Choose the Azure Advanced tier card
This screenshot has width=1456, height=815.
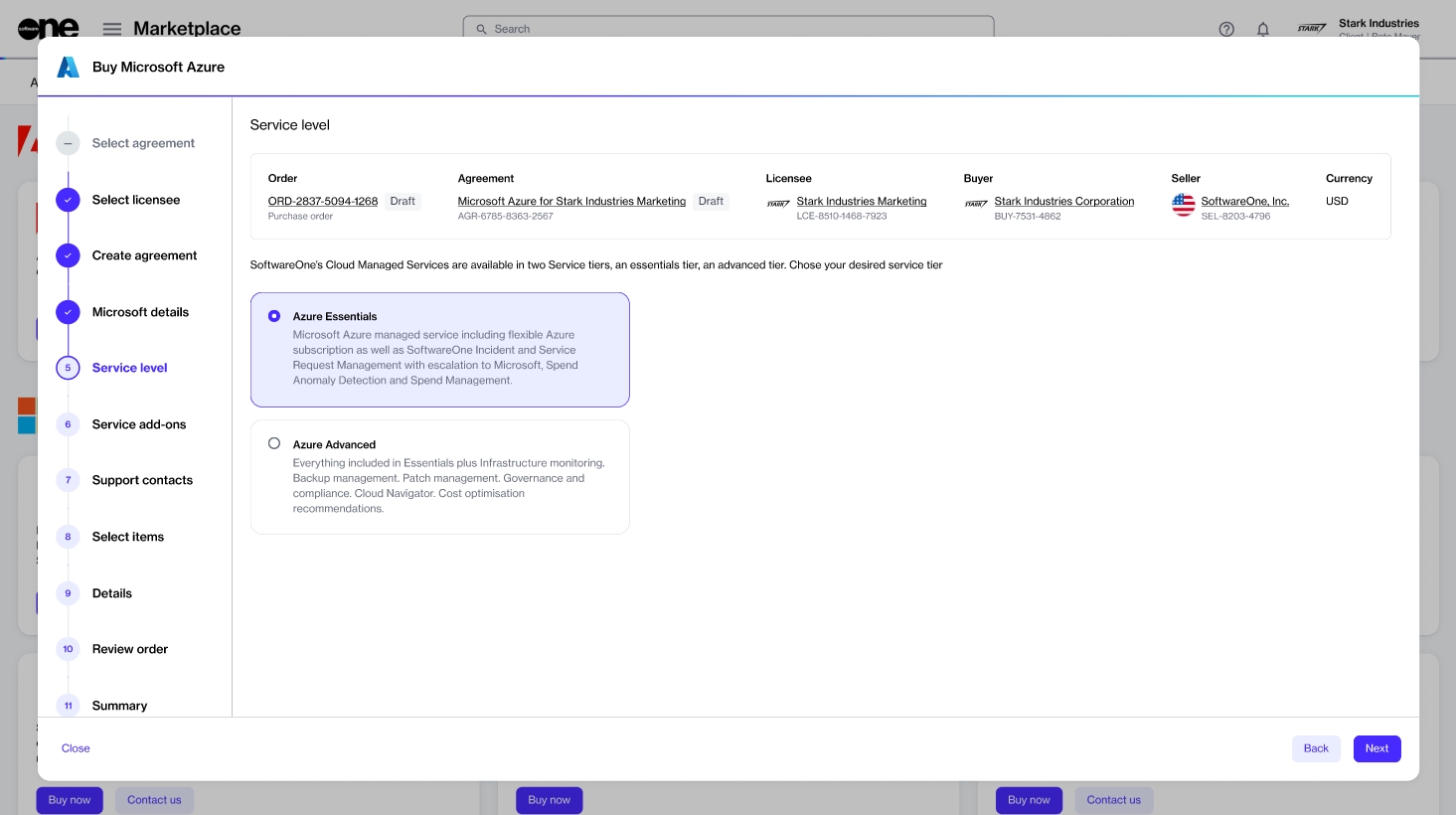pyautogui.click(x=439, y=478)
